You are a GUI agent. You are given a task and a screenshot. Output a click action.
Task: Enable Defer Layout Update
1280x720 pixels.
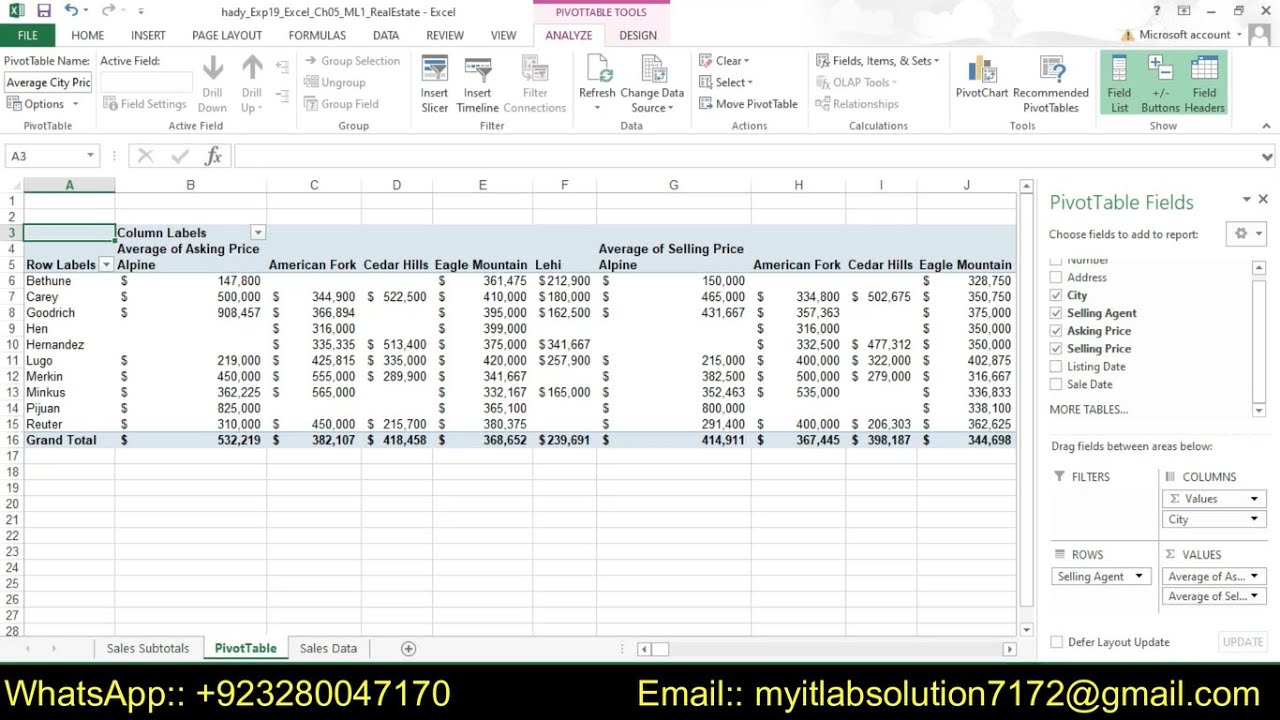pyautogui.click(x=1057, y=642)
